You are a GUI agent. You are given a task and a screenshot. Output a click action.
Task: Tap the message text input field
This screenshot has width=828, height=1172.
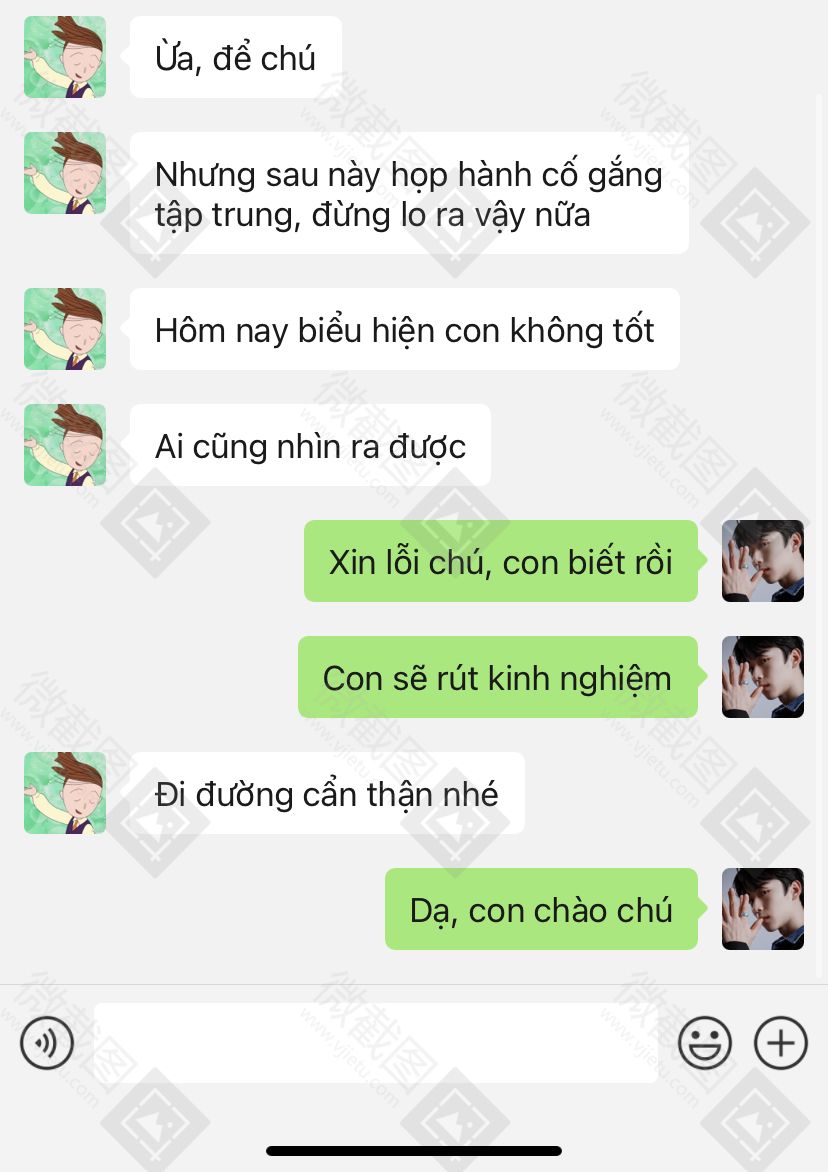click(x=376, y=1043)
